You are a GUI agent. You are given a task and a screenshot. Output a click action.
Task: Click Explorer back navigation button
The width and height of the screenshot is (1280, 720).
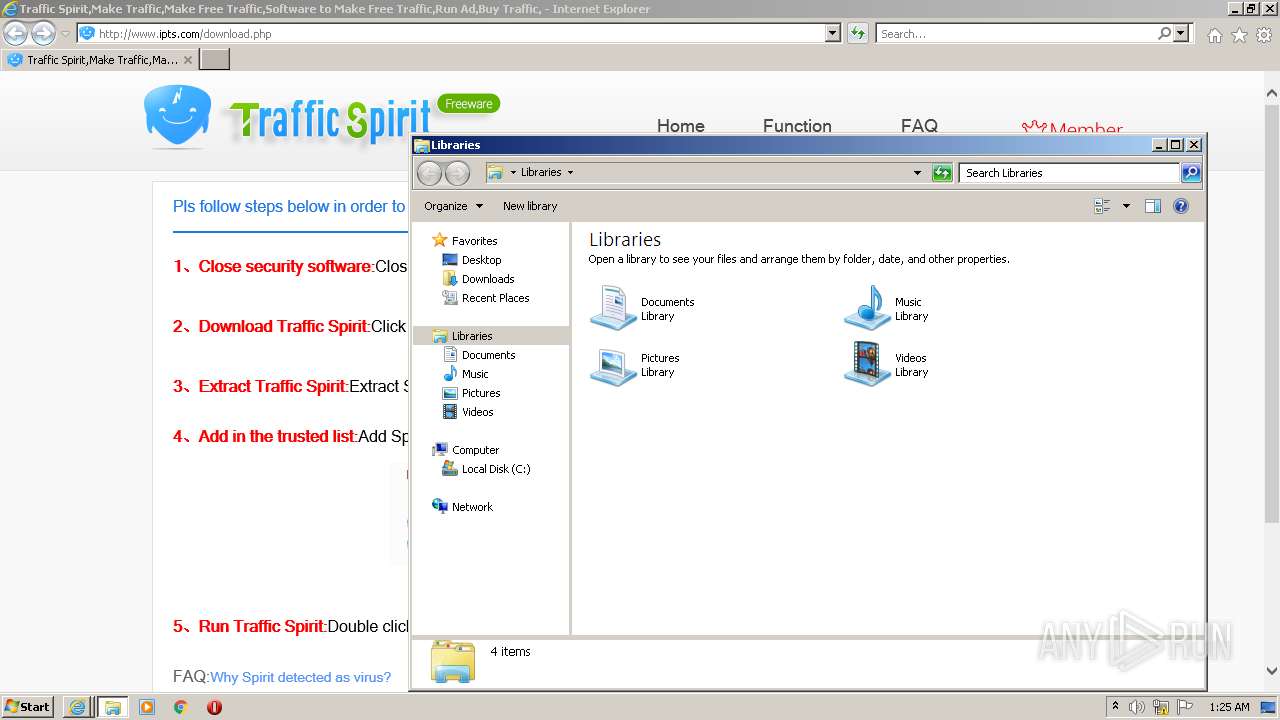(x=429, y=173)
